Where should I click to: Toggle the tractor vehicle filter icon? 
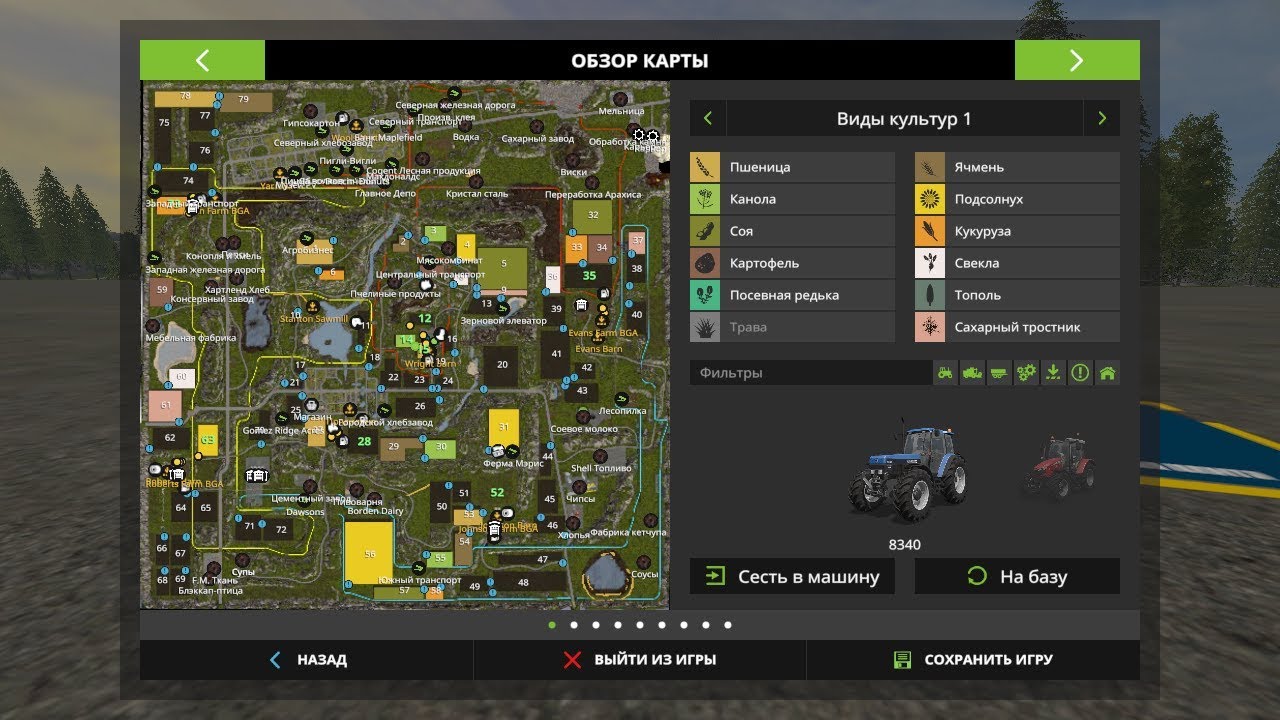pyautogui.click(x=945, y=373)
